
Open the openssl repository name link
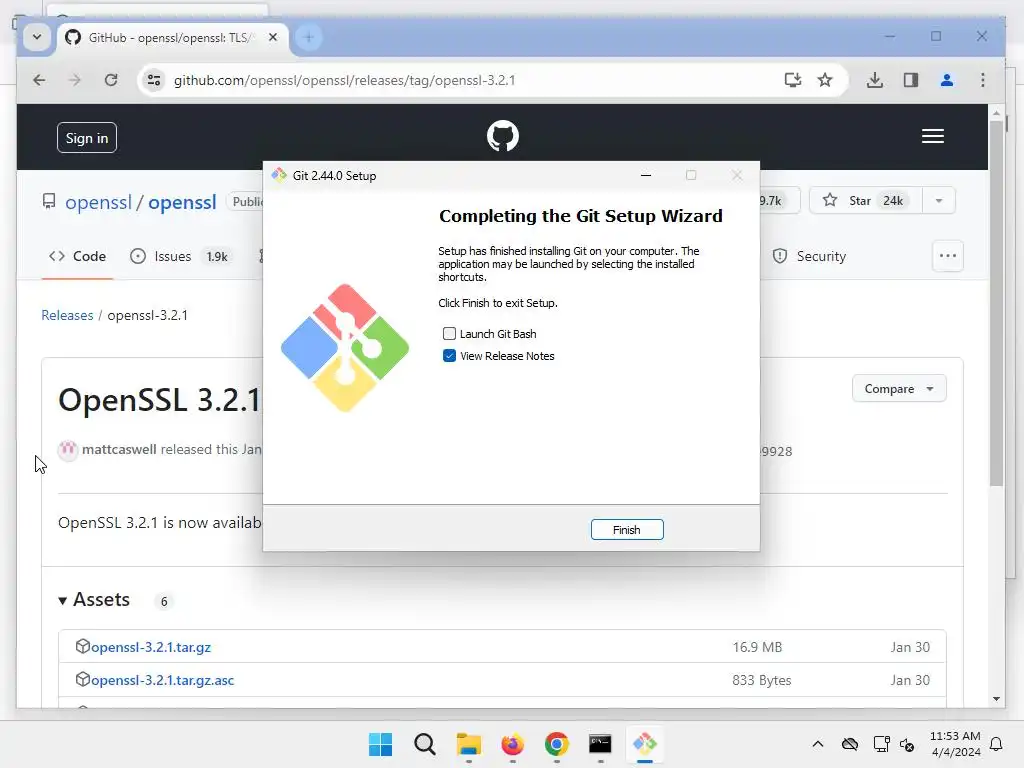pos(182,202)
